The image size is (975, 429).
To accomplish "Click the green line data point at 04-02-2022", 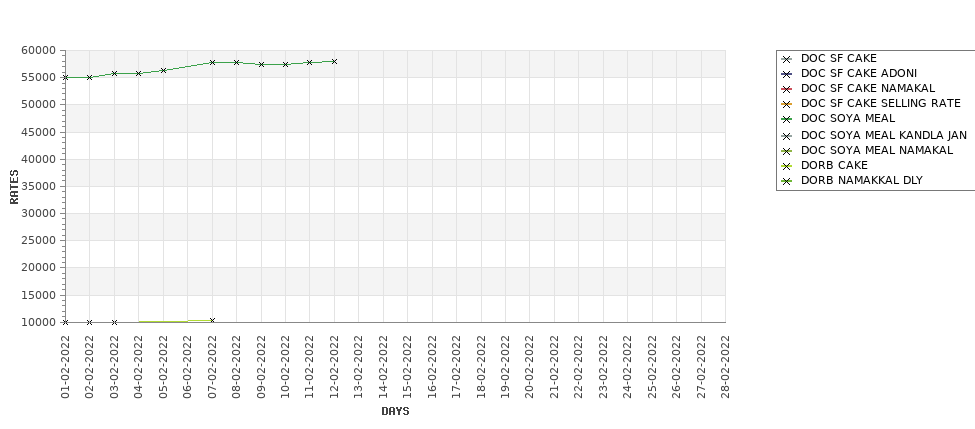I will [x=139, y=73].
